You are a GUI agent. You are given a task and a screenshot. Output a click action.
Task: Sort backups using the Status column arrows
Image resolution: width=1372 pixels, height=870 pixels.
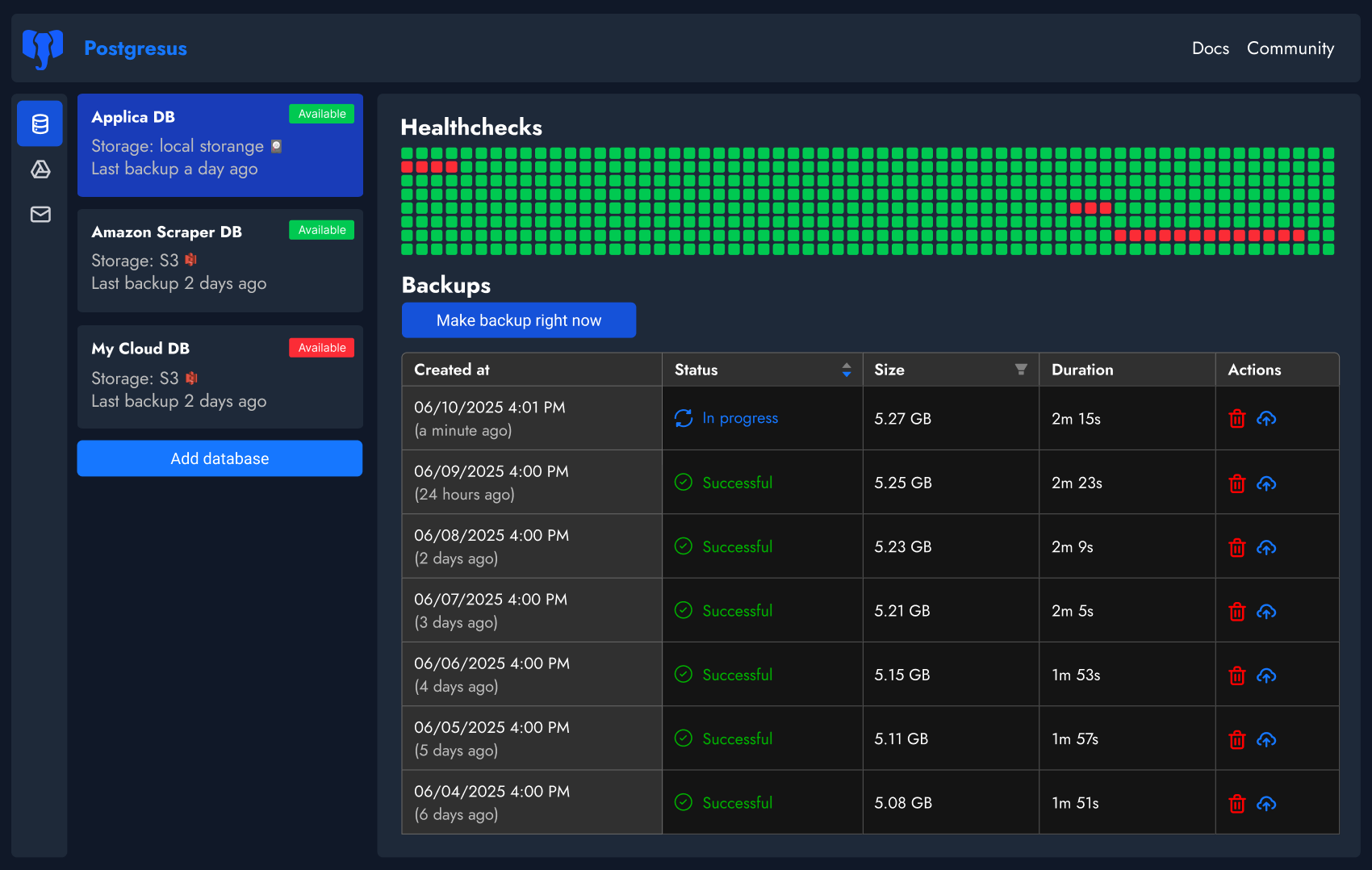click(847, 370)
